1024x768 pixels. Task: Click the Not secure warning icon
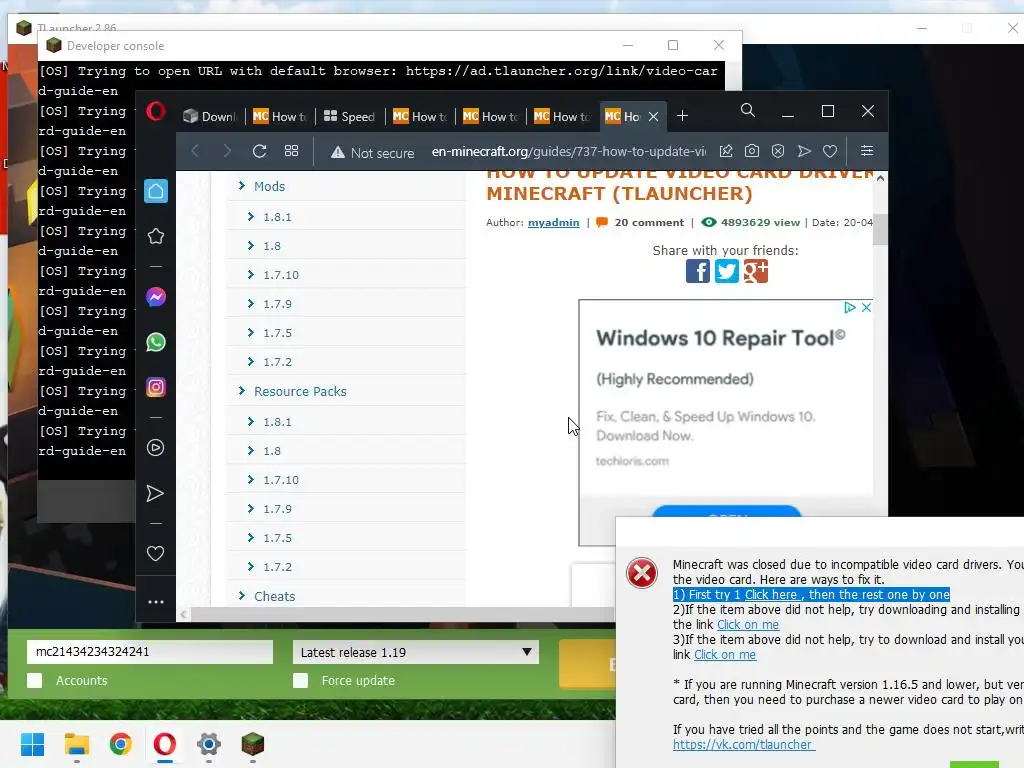tap(338, 152)
